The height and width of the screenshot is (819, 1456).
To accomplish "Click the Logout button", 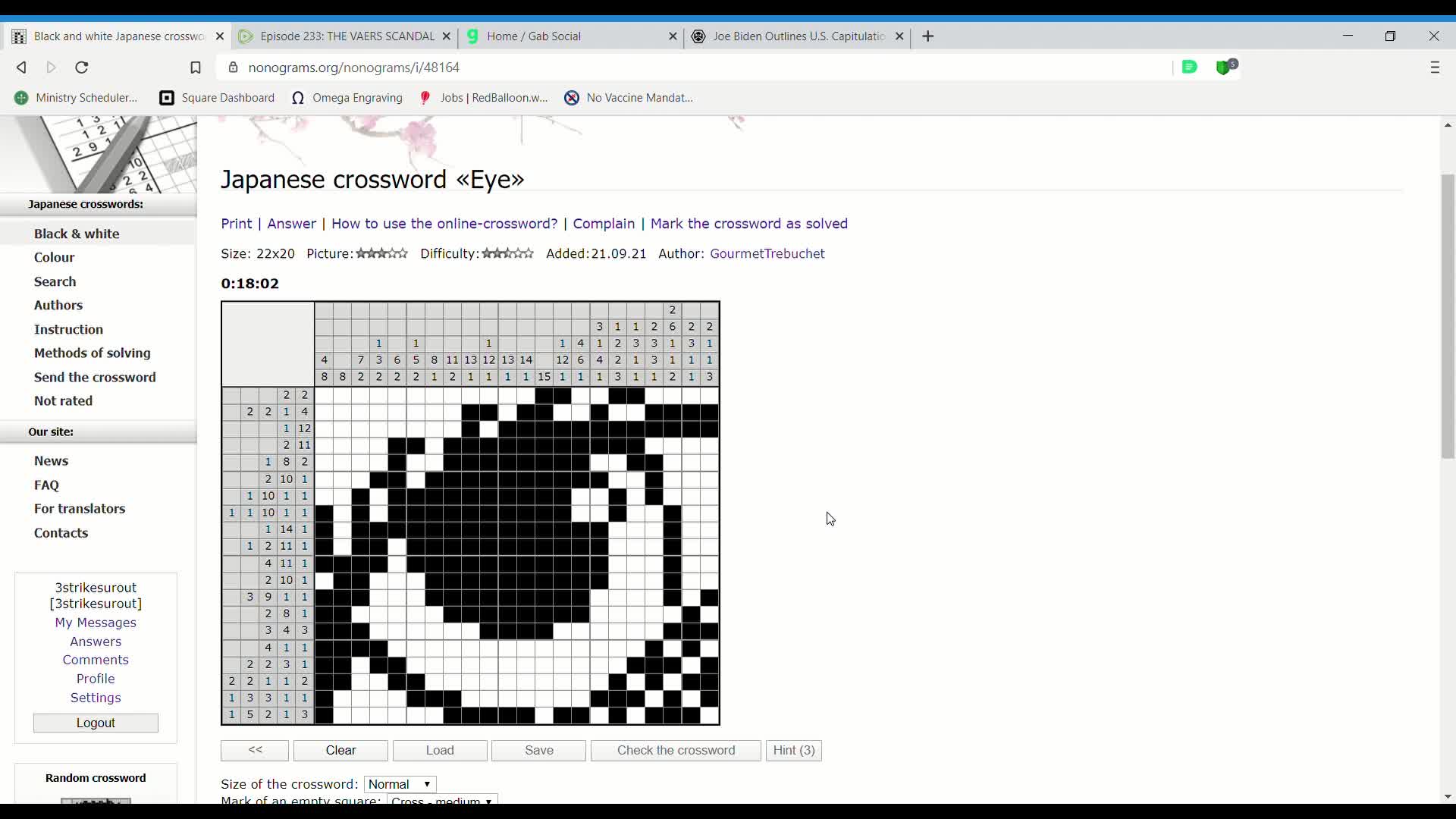I will tap(96, 723).
